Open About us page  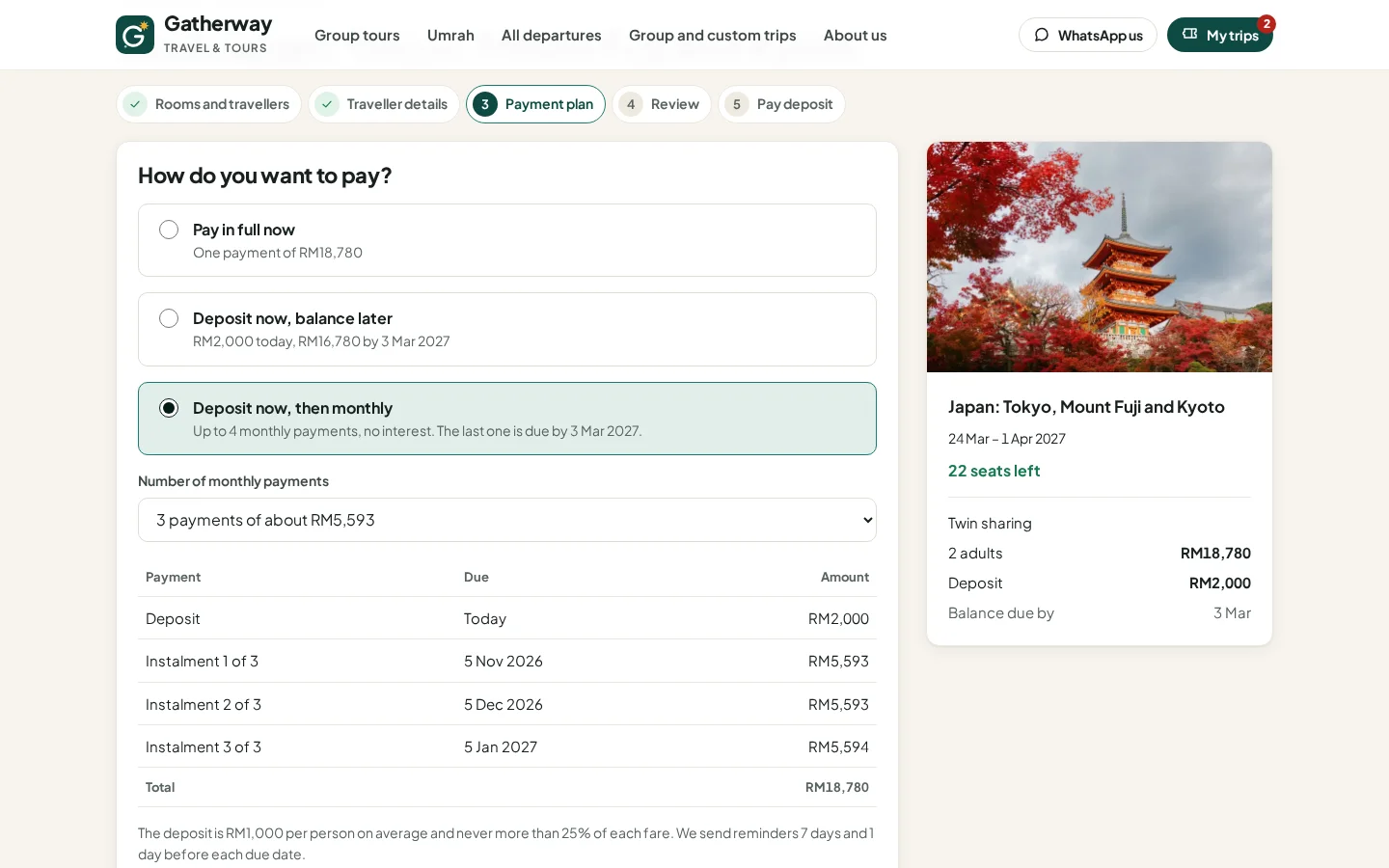[855, 35]
